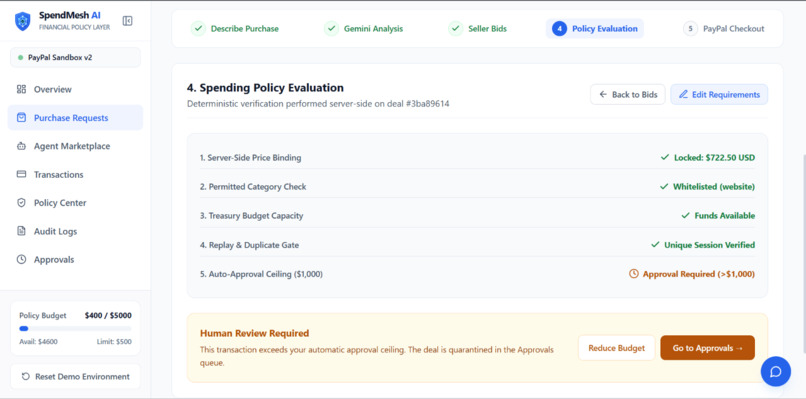Click the Funds Available status
This screenshot has height=399, width=806.
tap(725, 216)
